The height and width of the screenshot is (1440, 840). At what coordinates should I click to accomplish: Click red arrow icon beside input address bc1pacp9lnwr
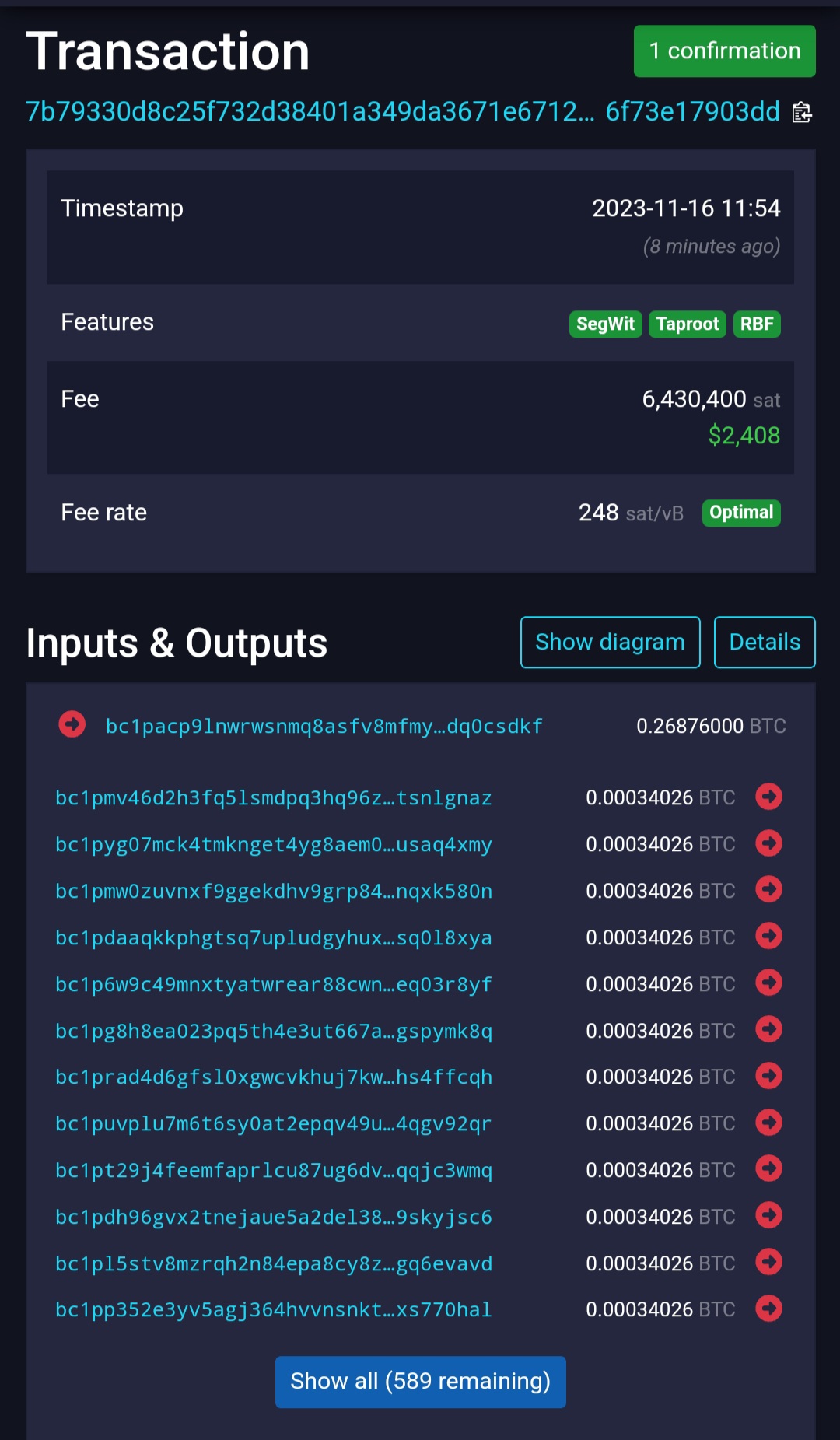click(72, 725)
